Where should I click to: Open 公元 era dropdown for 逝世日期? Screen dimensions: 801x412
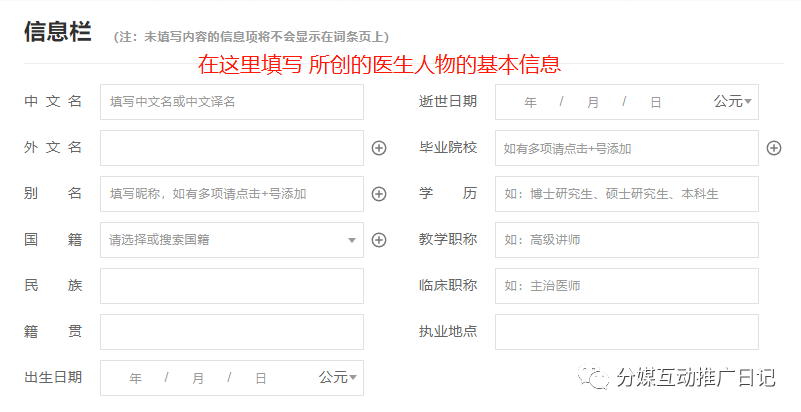tap(733, 102)
